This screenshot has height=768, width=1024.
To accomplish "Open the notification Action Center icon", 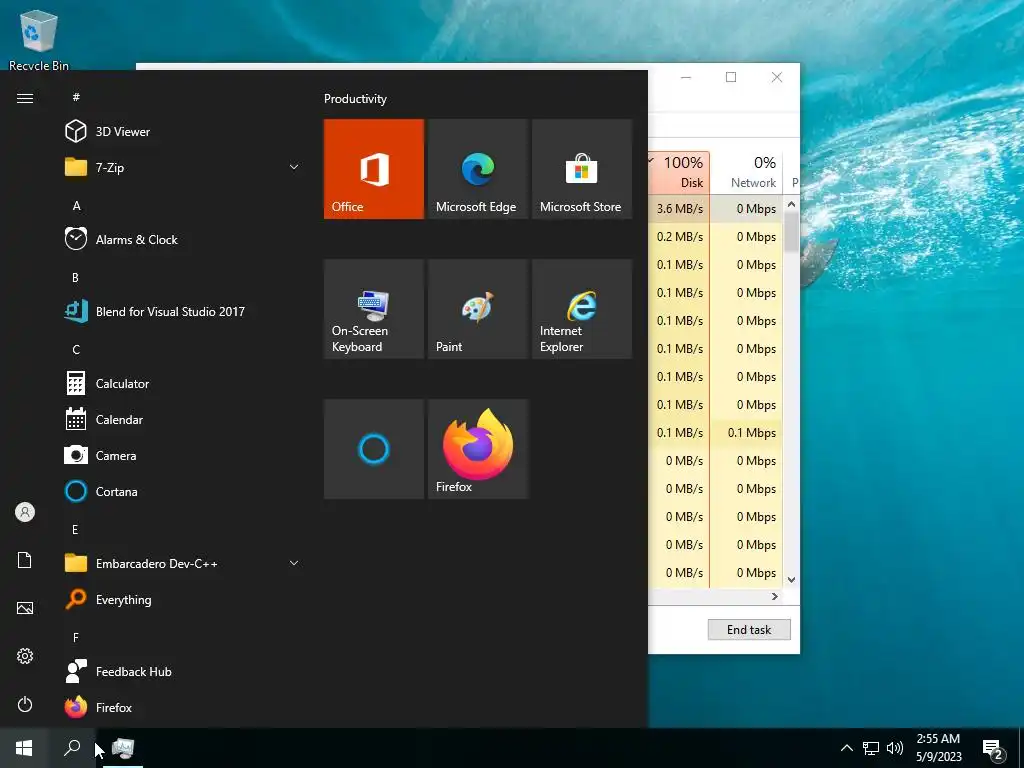I will pos(993,749).
